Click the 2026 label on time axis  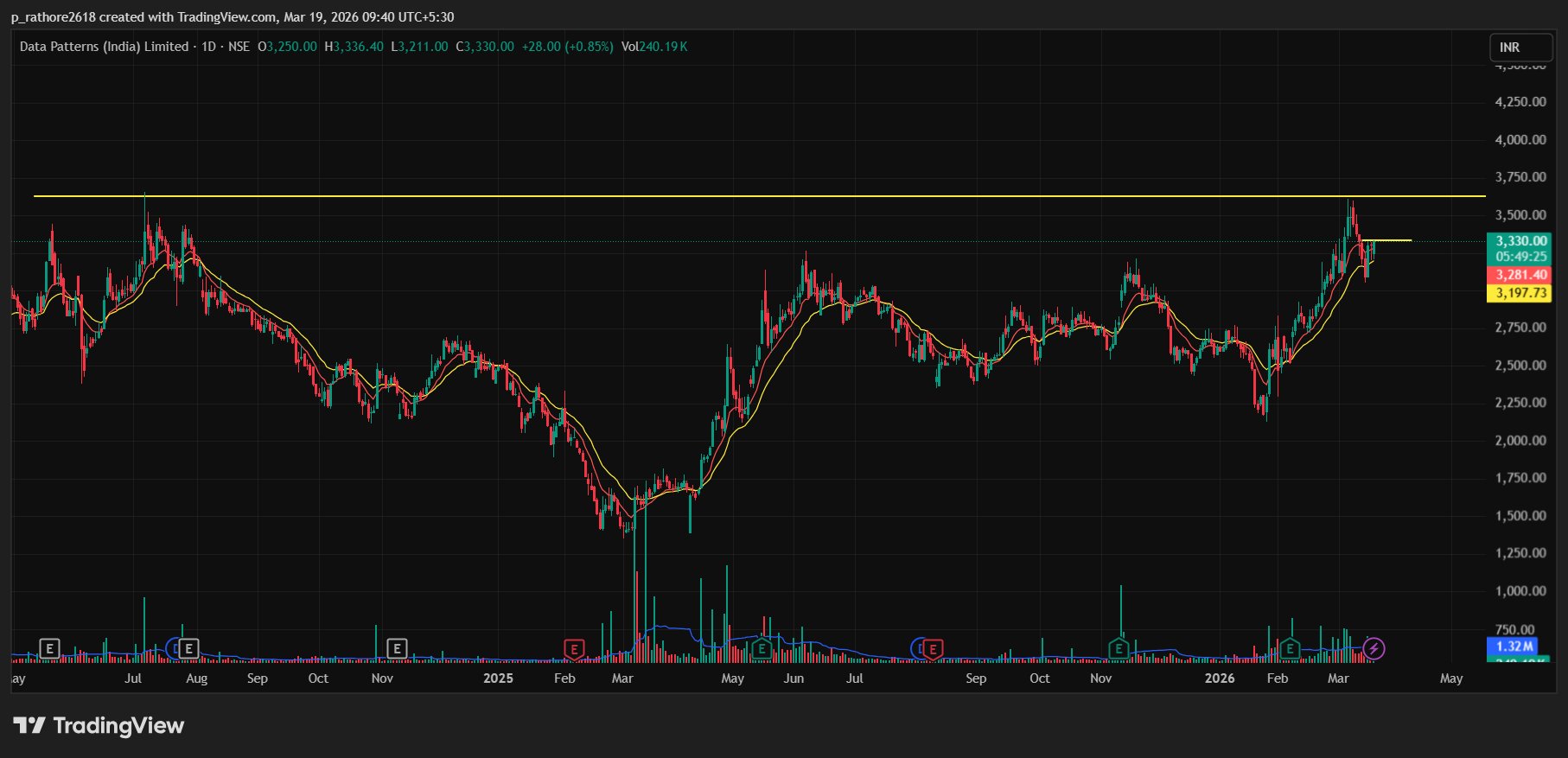point(1220,678)
